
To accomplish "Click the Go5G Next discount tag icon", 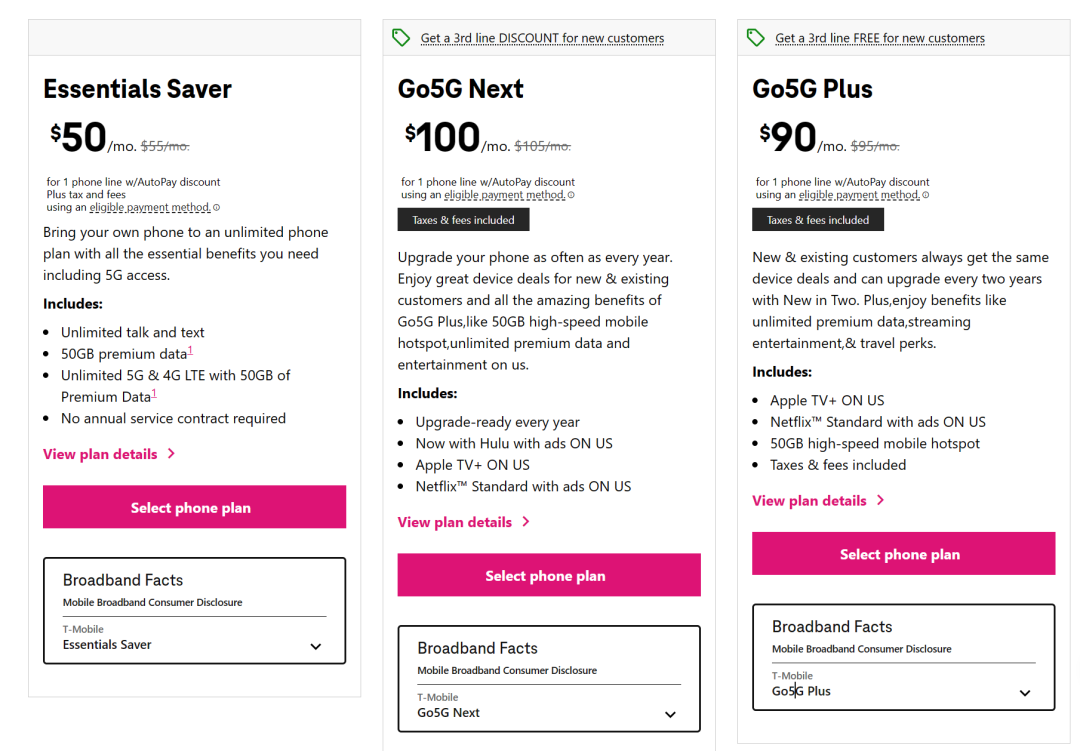I will click(401, 37).
